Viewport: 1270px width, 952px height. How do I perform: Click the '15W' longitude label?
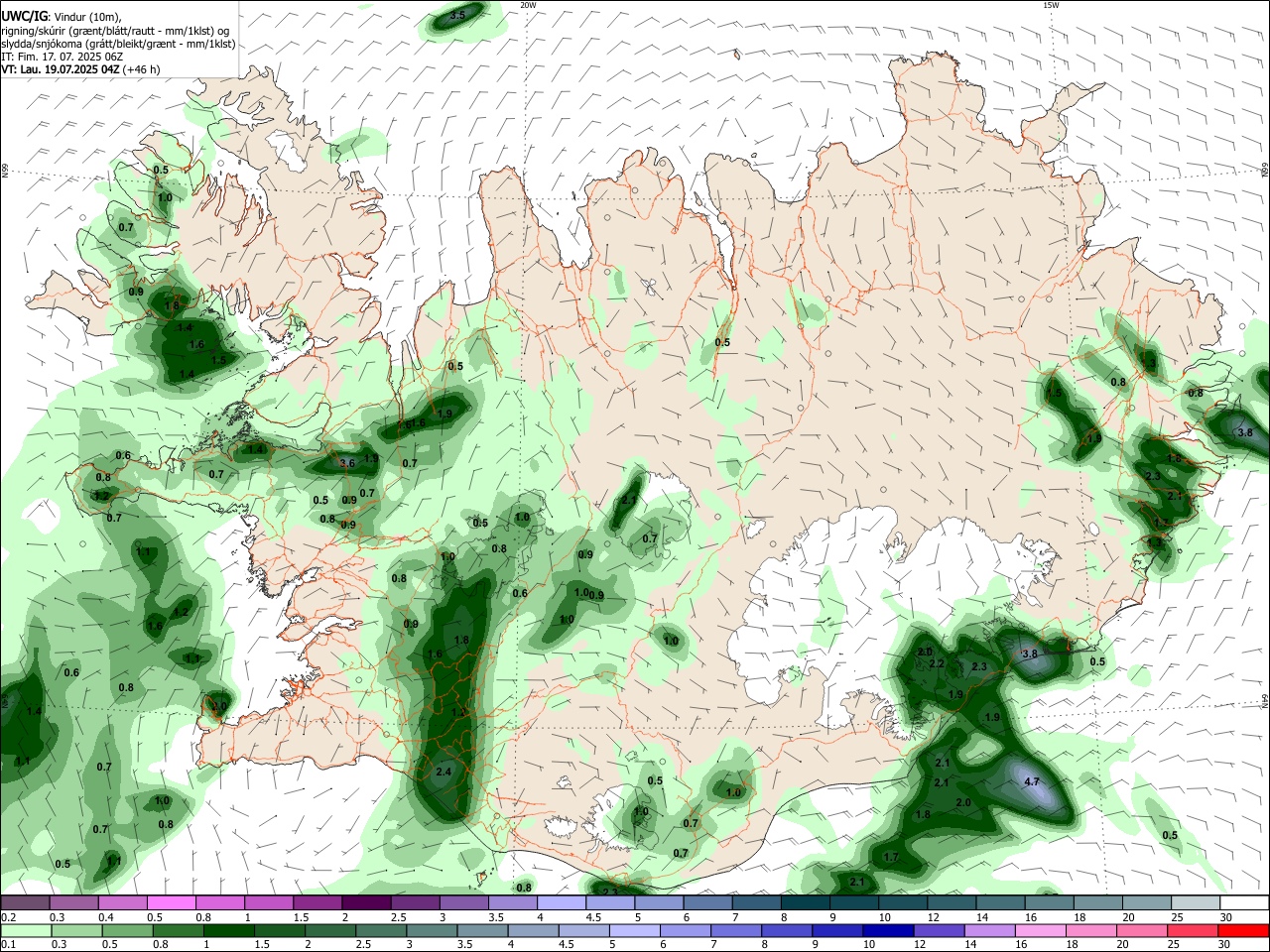pyautogui.click(x=1050, y=5)
